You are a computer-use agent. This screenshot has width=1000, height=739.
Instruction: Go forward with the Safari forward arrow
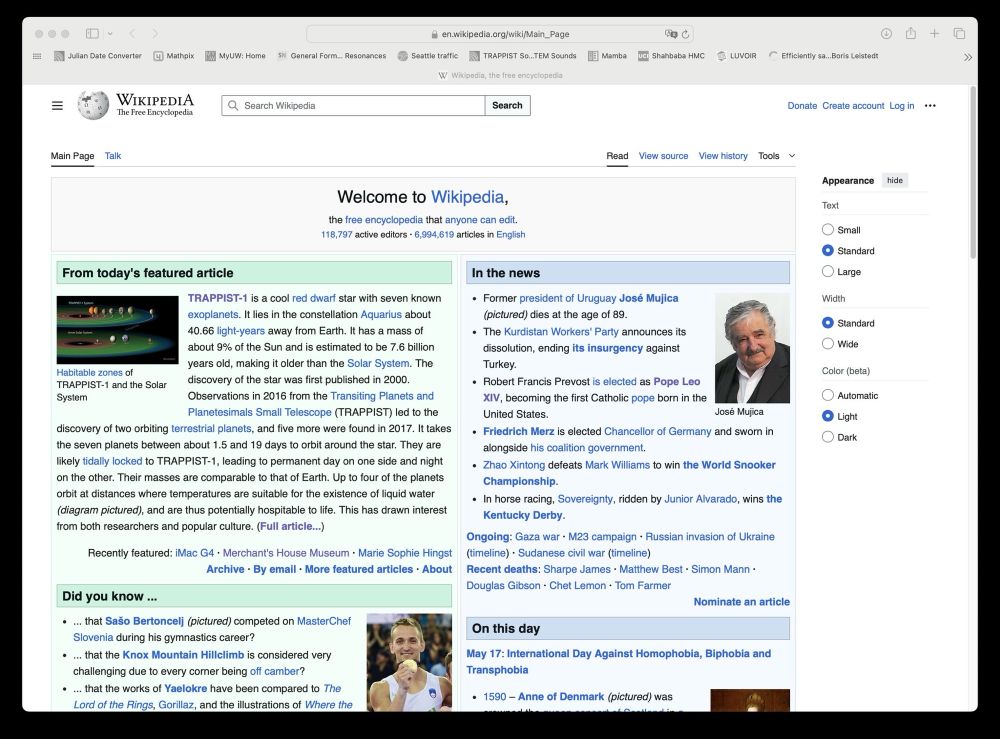(155, 34)
